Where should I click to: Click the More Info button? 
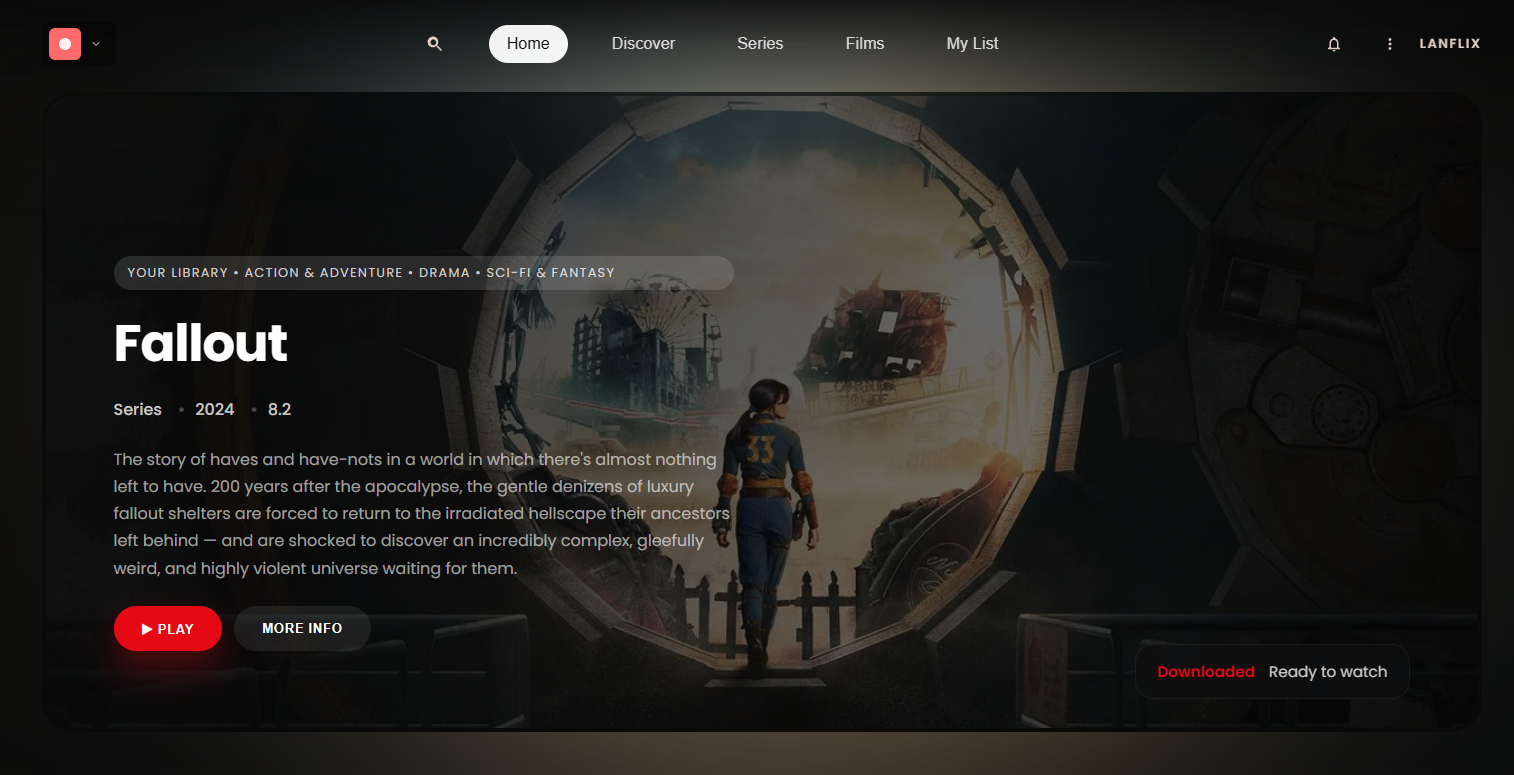point(302,629)
